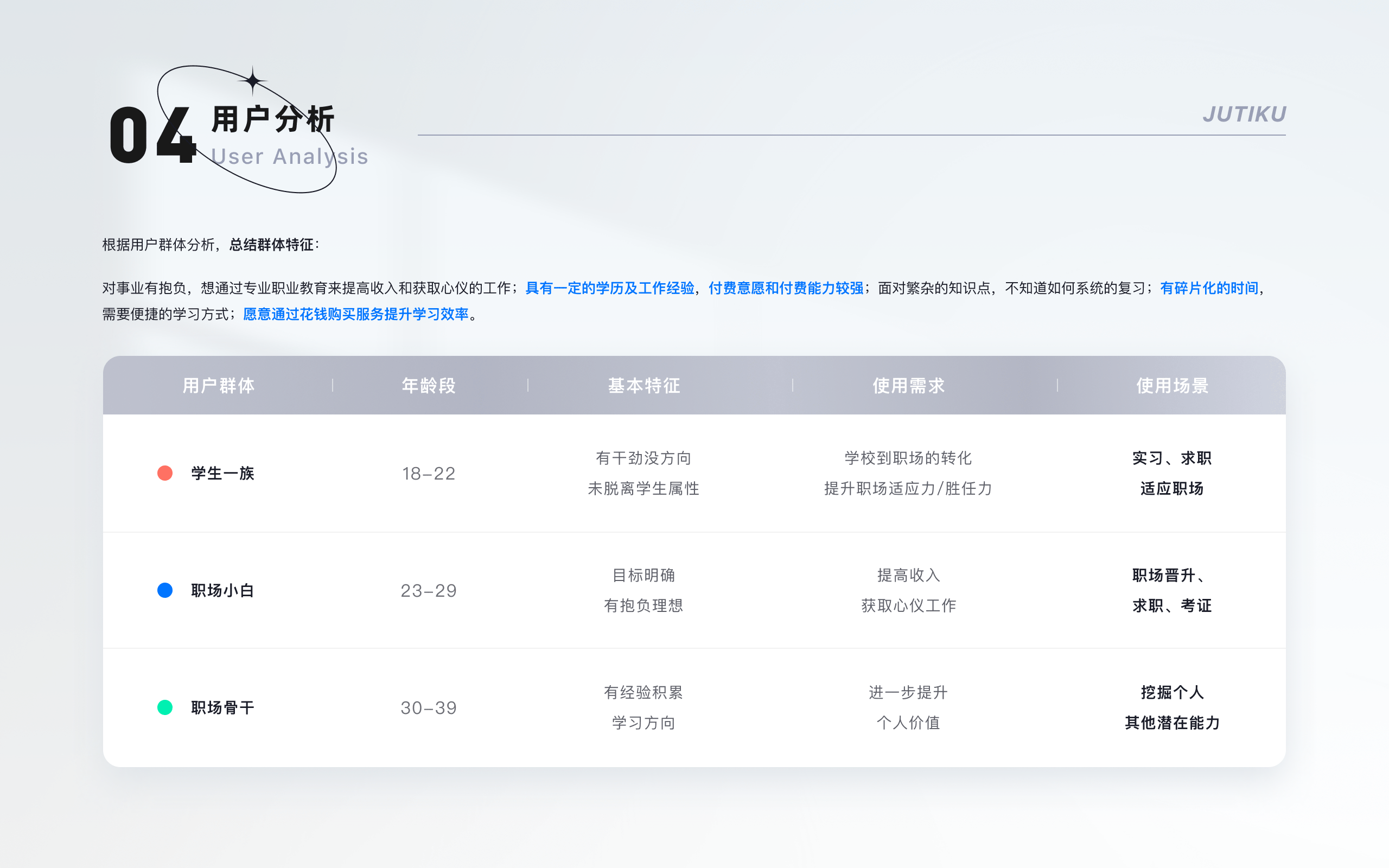Click the four-point star sparkle icon
This screenshot has height=868, width=1389.
(252, 81)
